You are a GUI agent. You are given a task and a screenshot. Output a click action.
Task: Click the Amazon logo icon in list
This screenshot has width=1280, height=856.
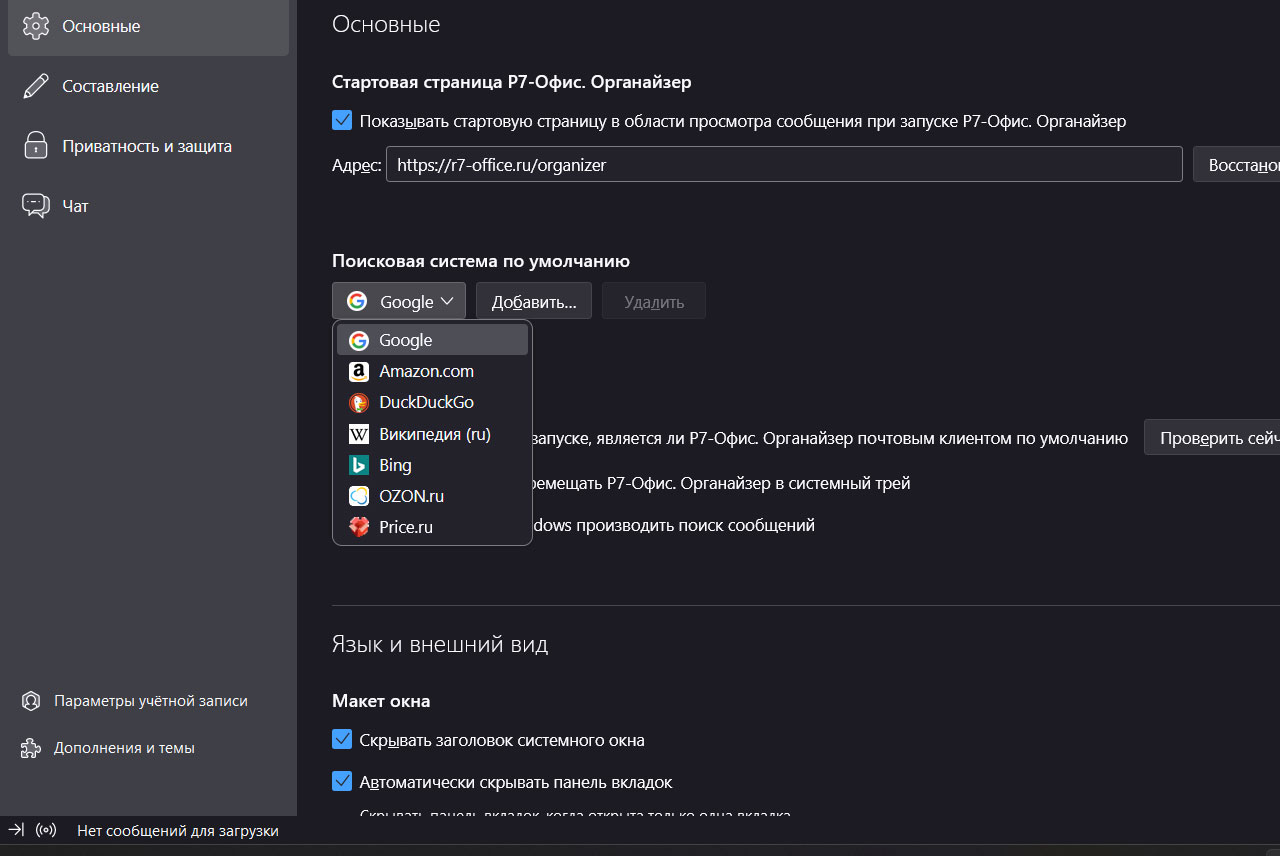click(359, 371)
